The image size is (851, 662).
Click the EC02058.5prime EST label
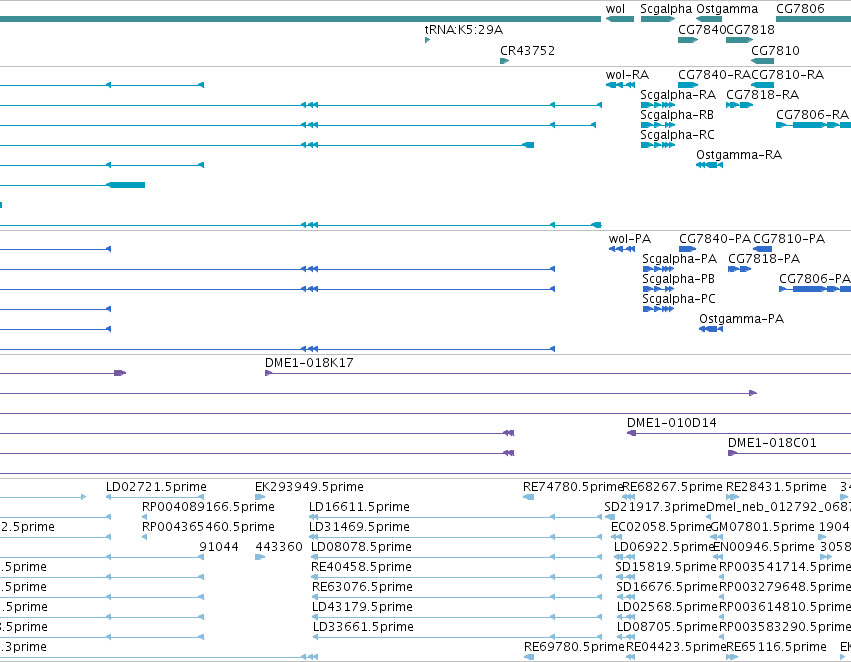(x=661, y=527)
